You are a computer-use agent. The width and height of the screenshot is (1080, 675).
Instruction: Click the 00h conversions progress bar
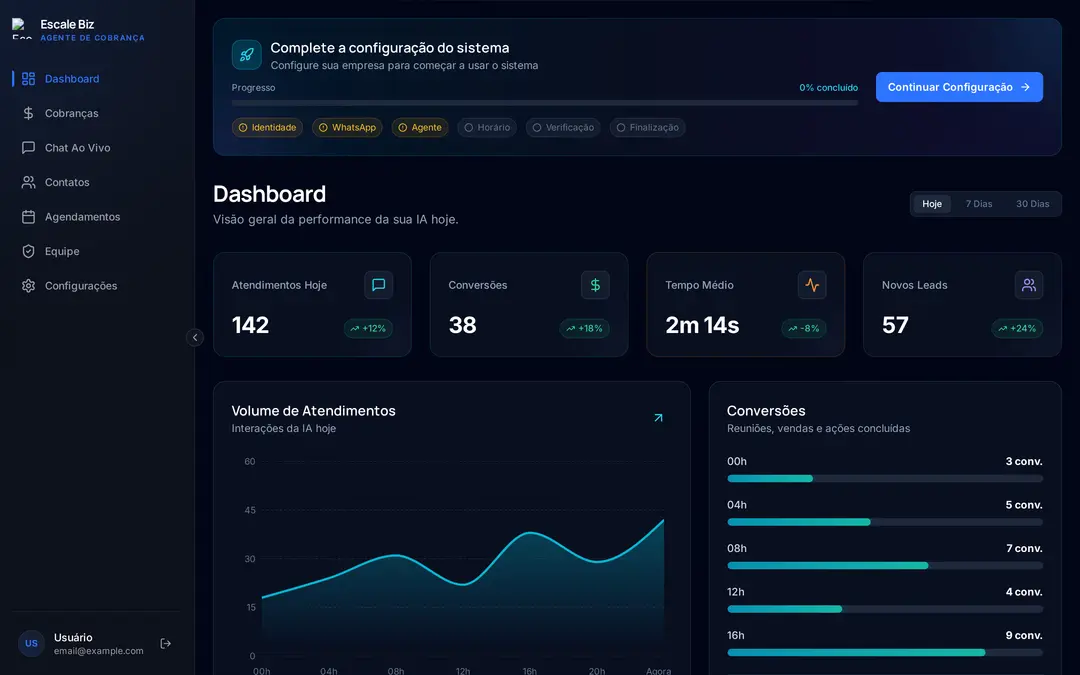click(x=885, y=479)
